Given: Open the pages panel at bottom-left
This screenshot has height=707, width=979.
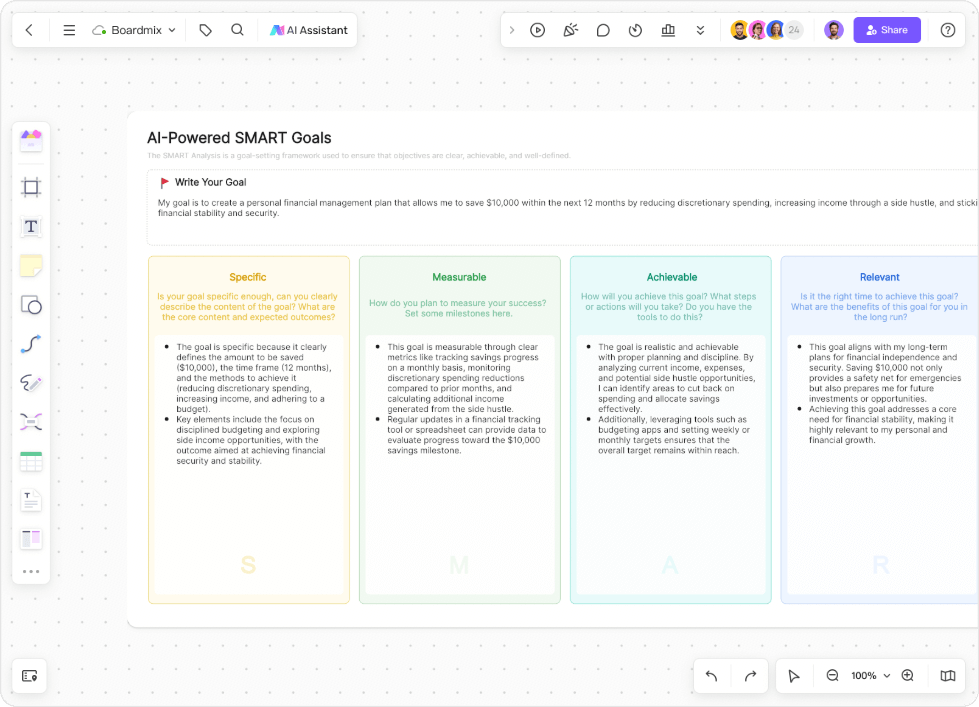Looking at the screenshot, I should (29, 676).
